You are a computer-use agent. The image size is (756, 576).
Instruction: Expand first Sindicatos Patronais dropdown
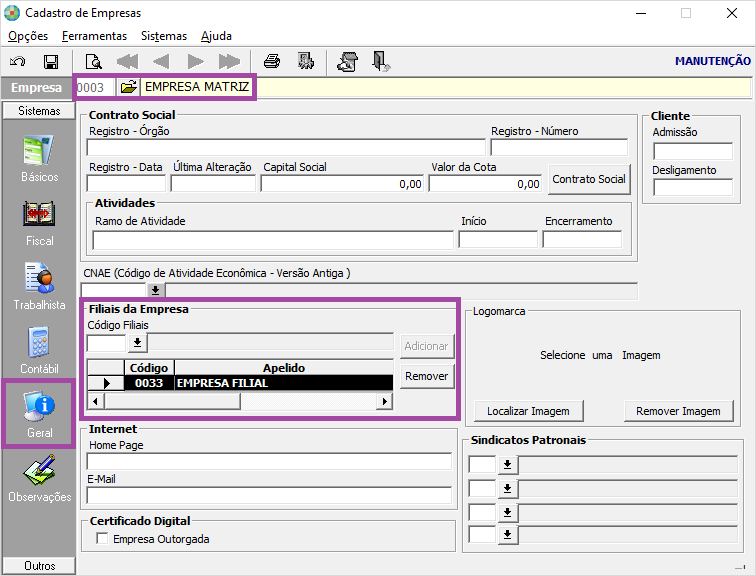point(507,465)
